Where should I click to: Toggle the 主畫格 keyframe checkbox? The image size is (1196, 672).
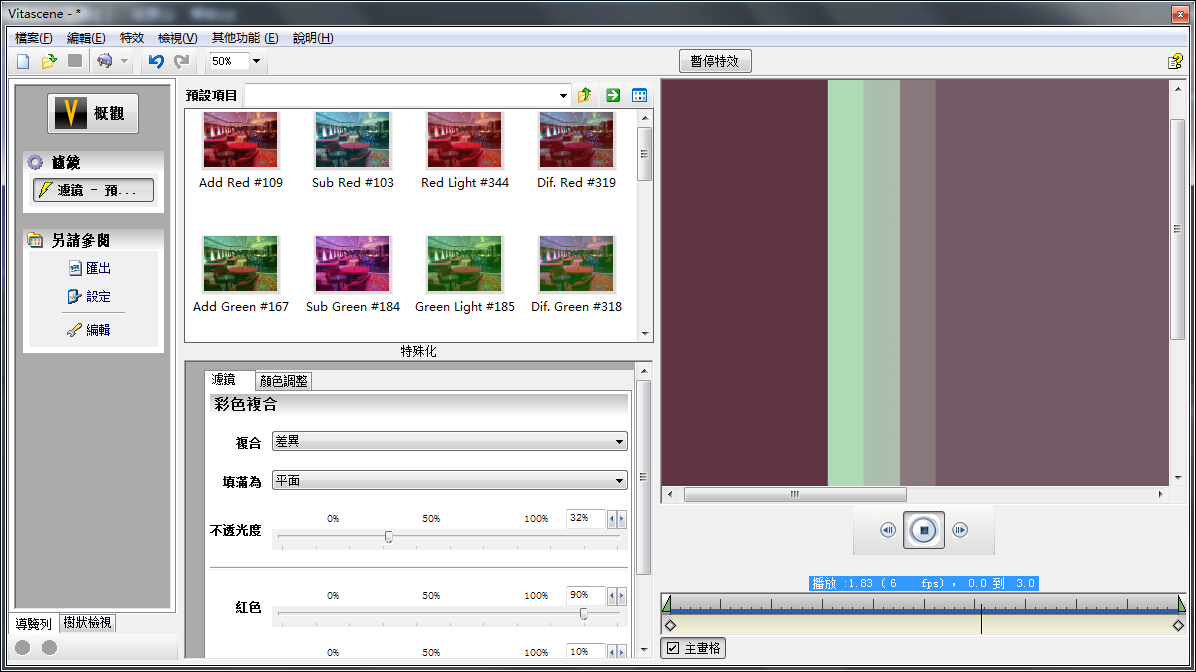pyautogui.click(x=673, y=648)
